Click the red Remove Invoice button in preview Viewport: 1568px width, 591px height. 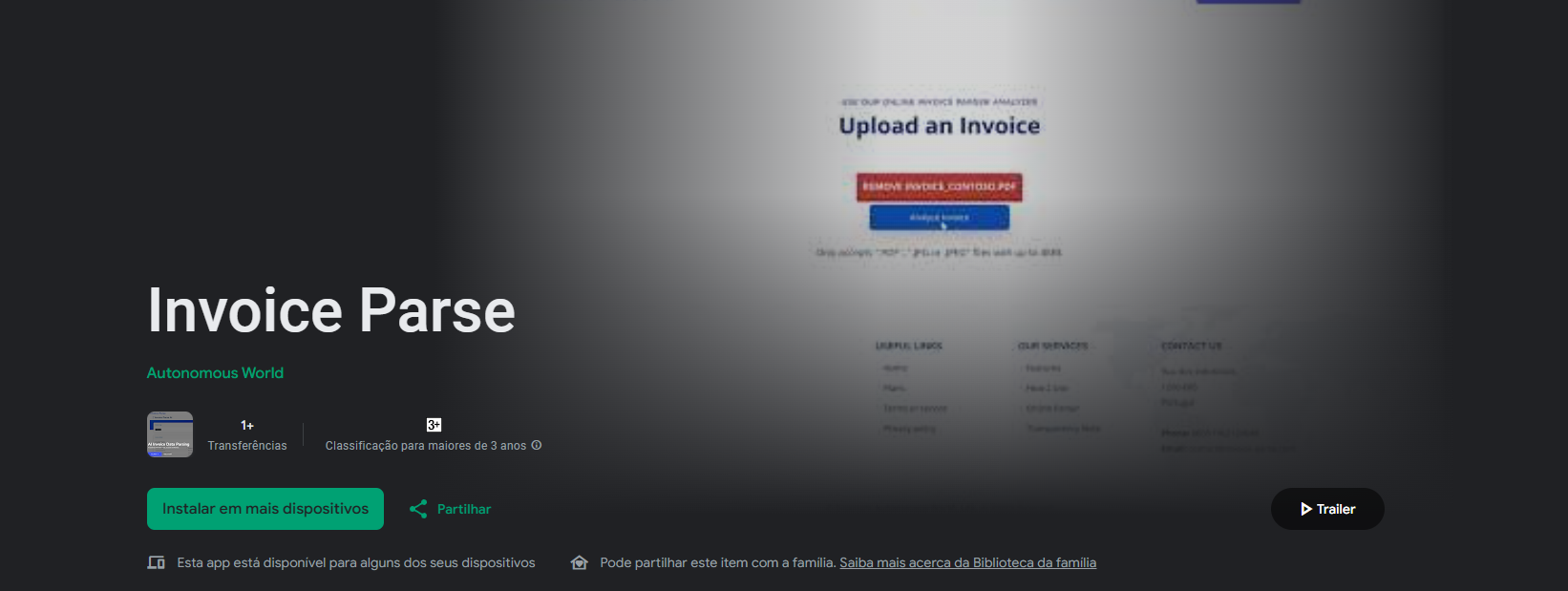[940, 186]
